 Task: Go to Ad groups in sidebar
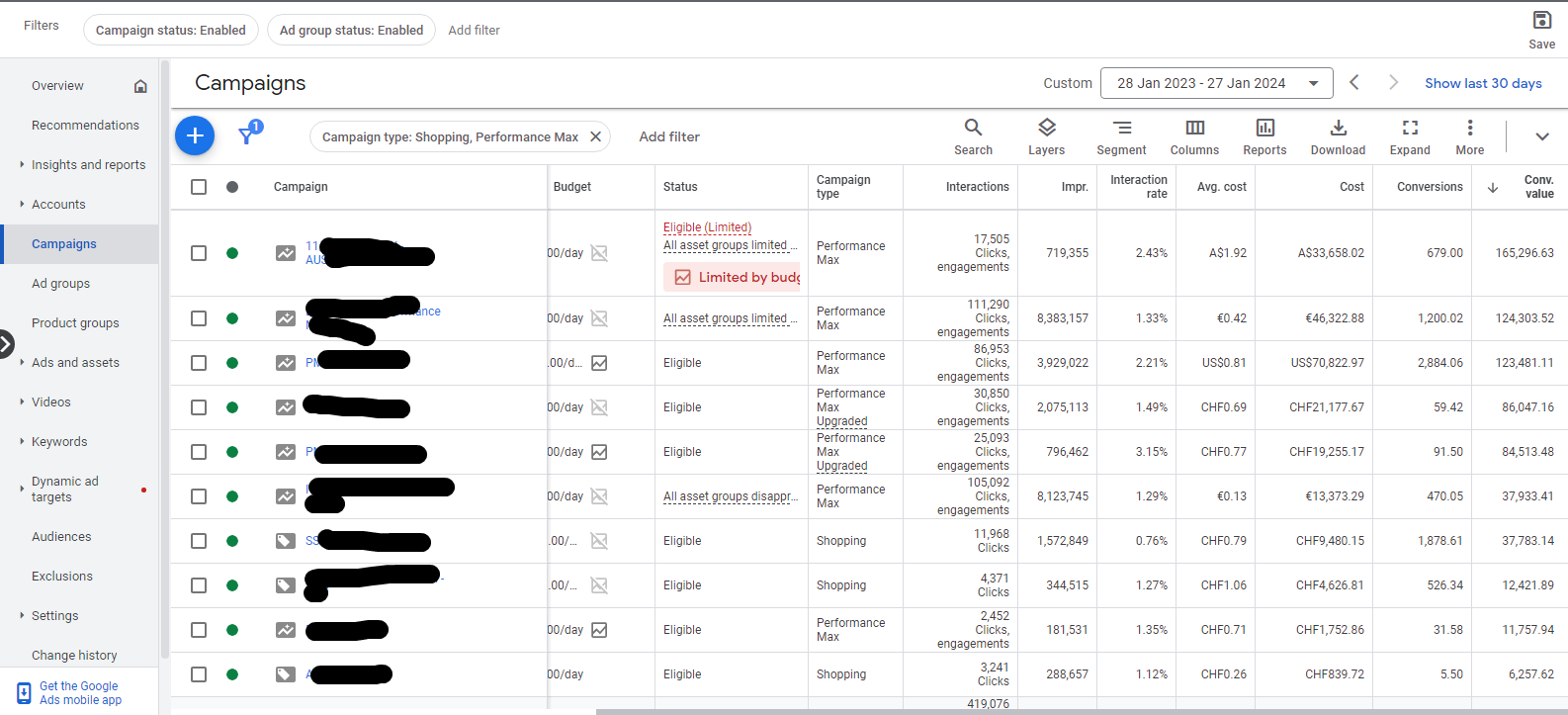coord(60,284)
